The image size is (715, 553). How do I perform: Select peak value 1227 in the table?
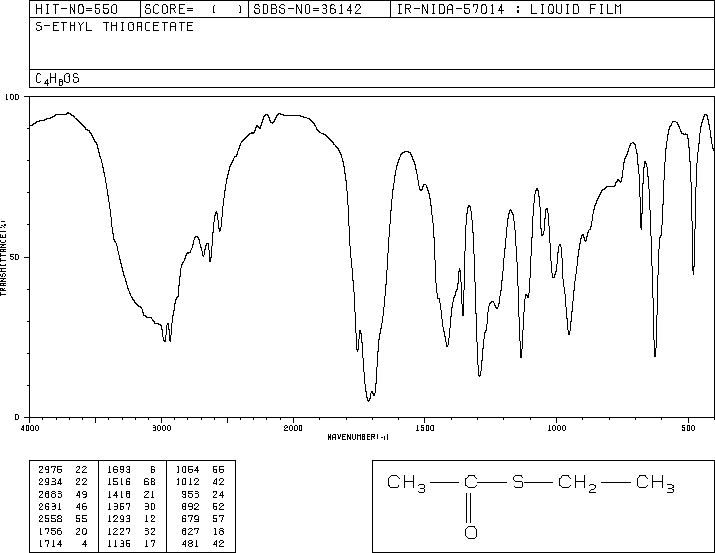(119, 531)
